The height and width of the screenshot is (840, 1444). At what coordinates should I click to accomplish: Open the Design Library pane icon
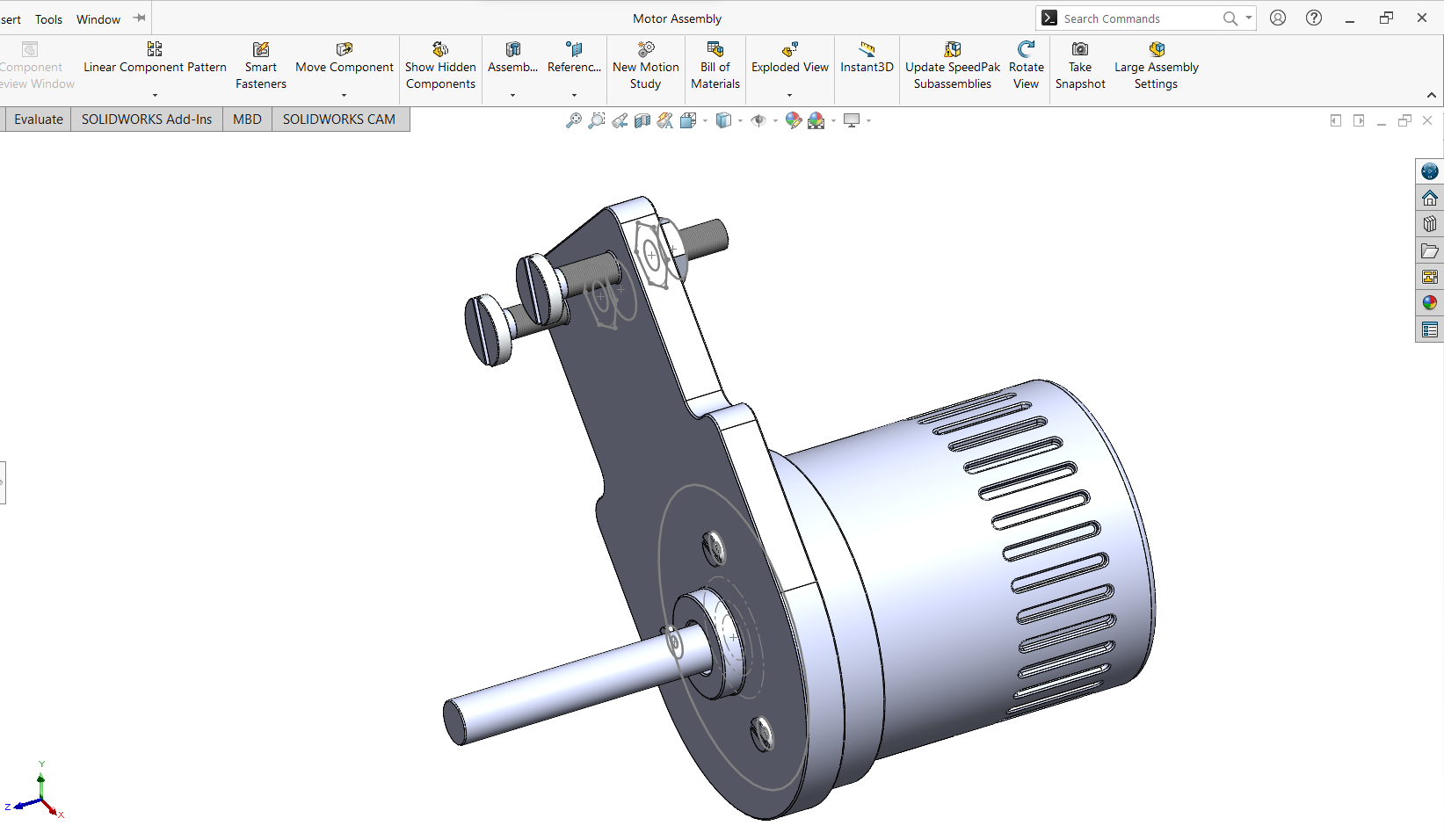pyautogui.click(x=1430, y=224)
